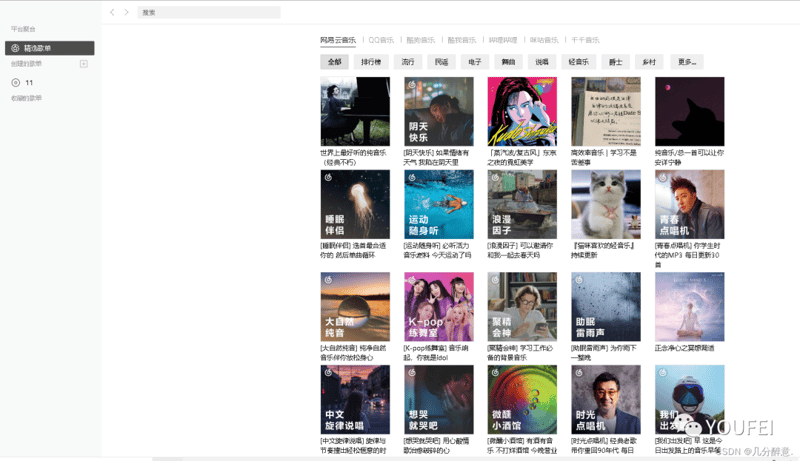Open the 浪漫因子 playlist cover

click(x=522, y=204)
